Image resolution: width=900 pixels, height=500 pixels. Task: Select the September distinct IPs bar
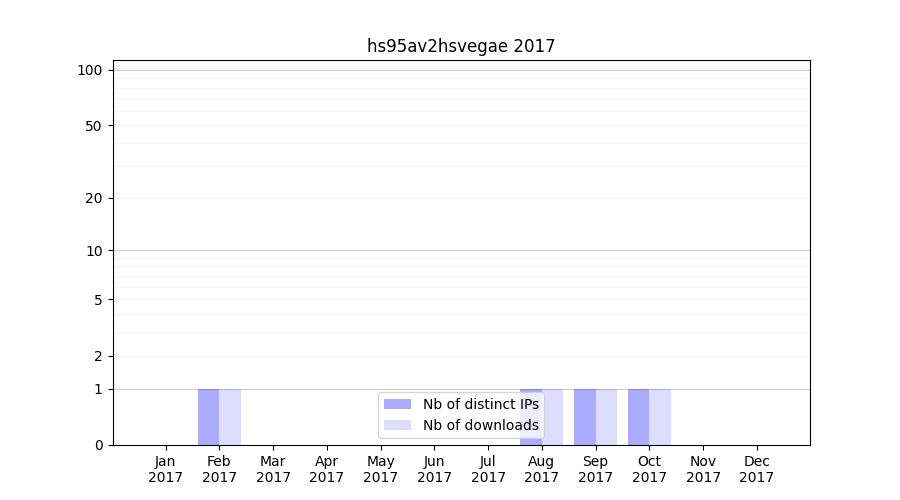[x=585, y=417]
